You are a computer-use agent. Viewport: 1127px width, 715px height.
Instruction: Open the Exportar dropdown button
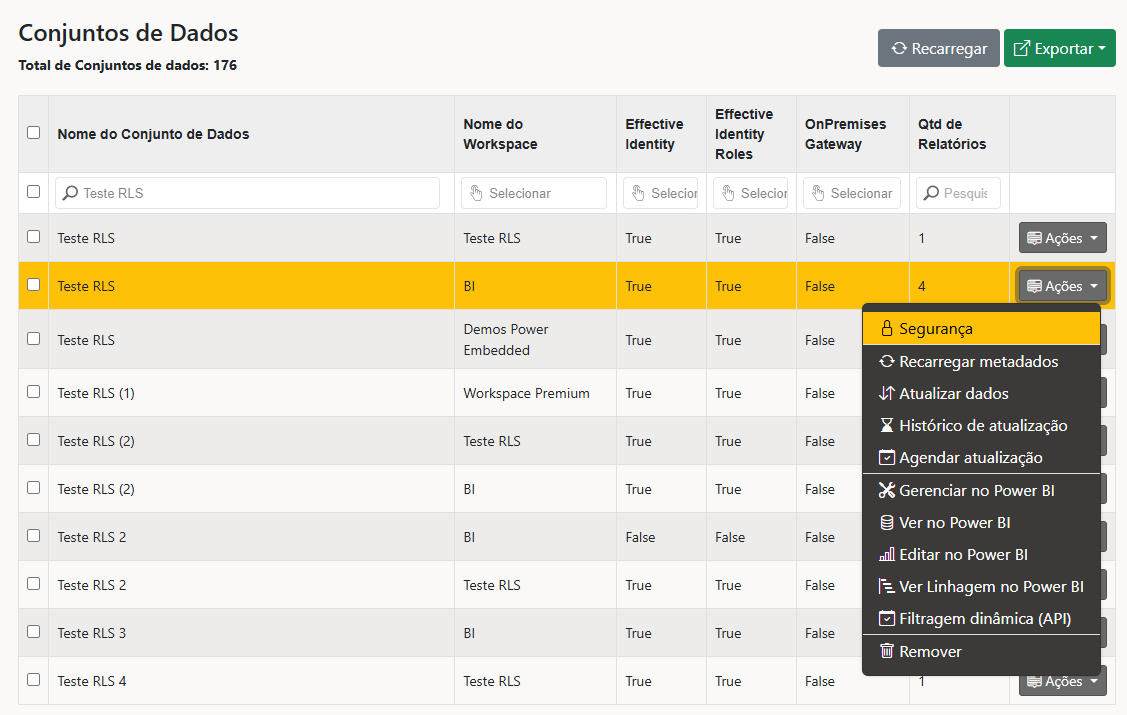pyautogui.click(x=1059, y=48)
